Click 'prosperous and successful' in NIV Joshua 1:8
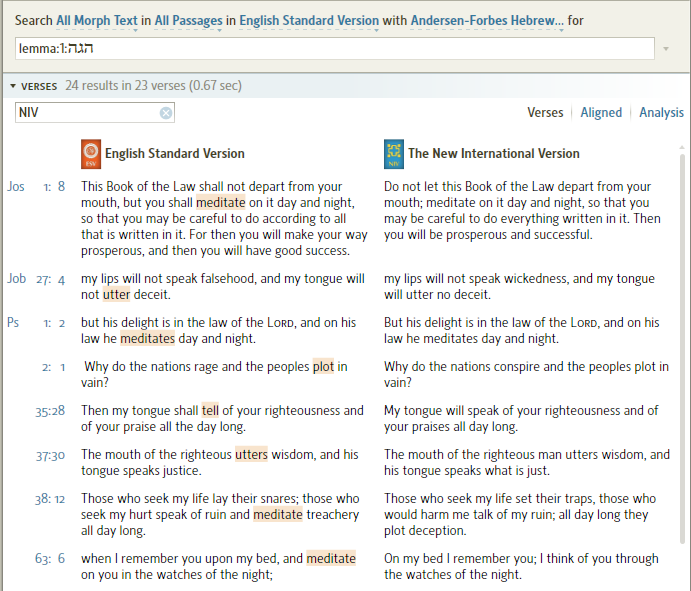 [x=519, y=235]
